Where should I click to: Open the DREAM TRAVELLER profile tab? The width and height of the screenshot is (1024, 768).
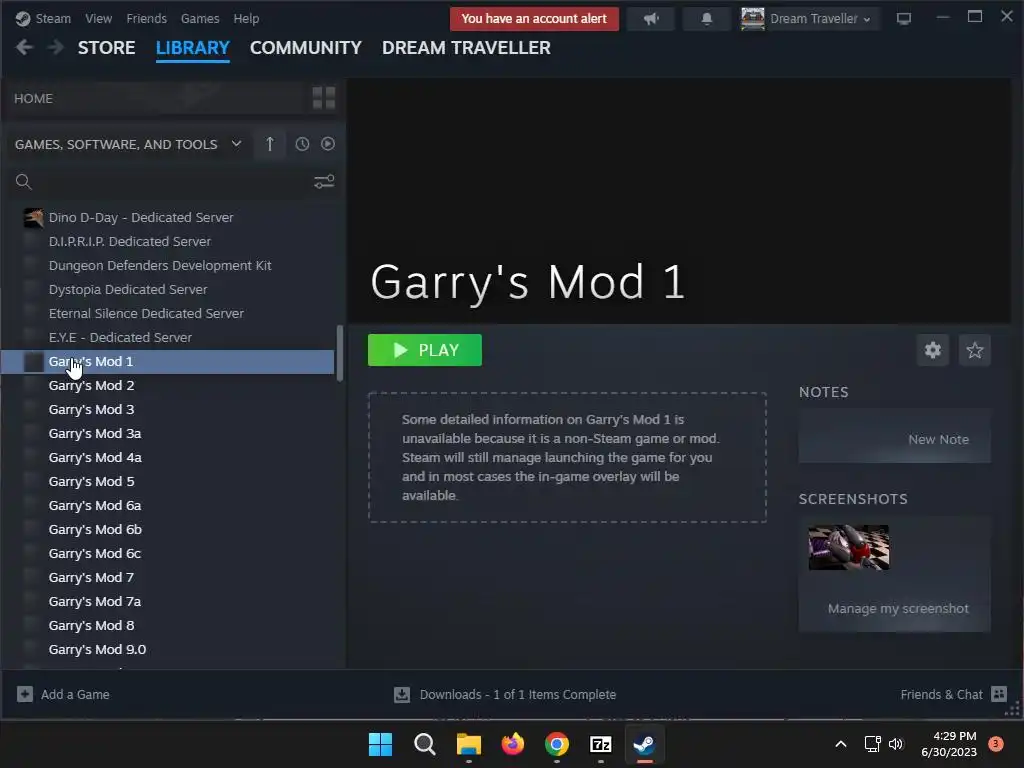tap(466, 48)
